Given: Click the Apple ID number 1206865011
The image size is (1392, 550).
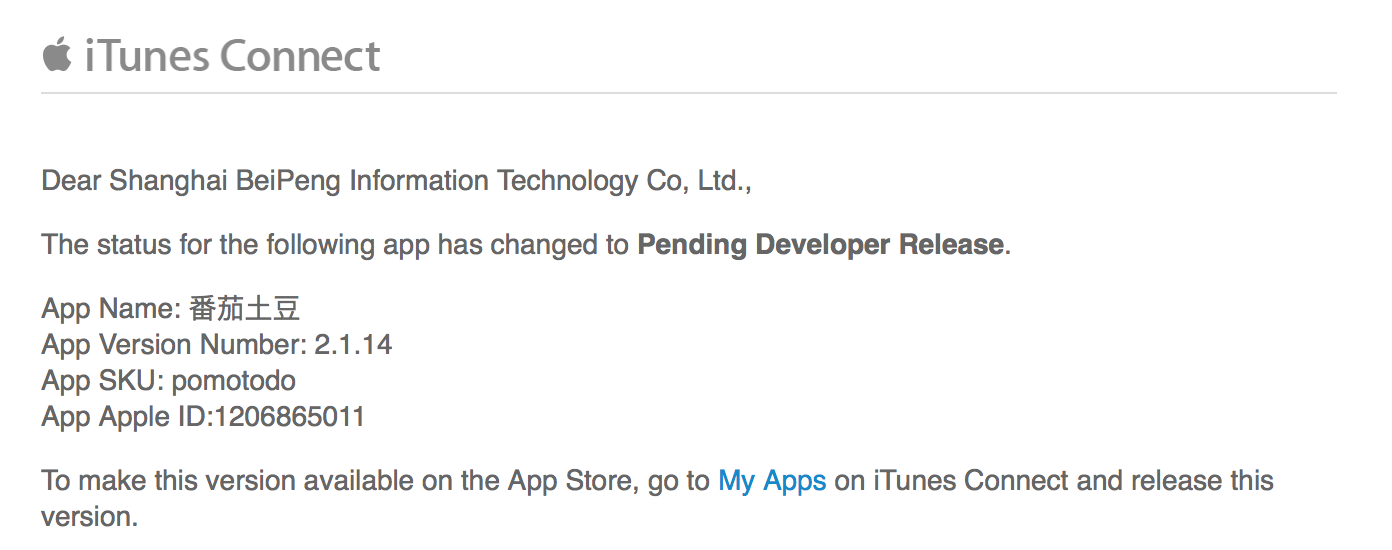Looking at the screenshot, I should pyautogui.click(x=289, y=417).
